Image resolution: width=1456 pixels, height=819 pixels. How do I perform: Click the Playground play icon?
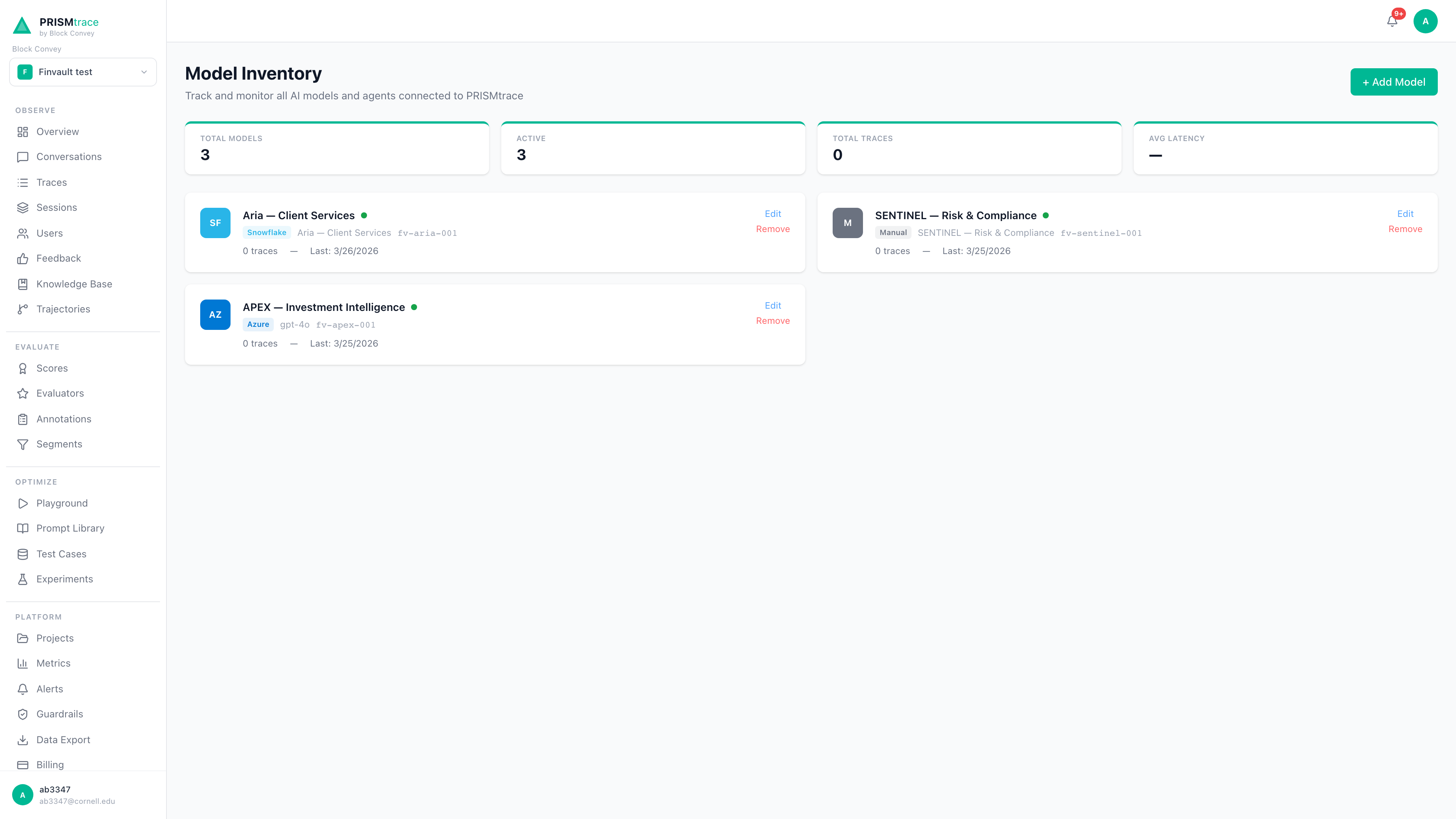(x=23, y=504)
